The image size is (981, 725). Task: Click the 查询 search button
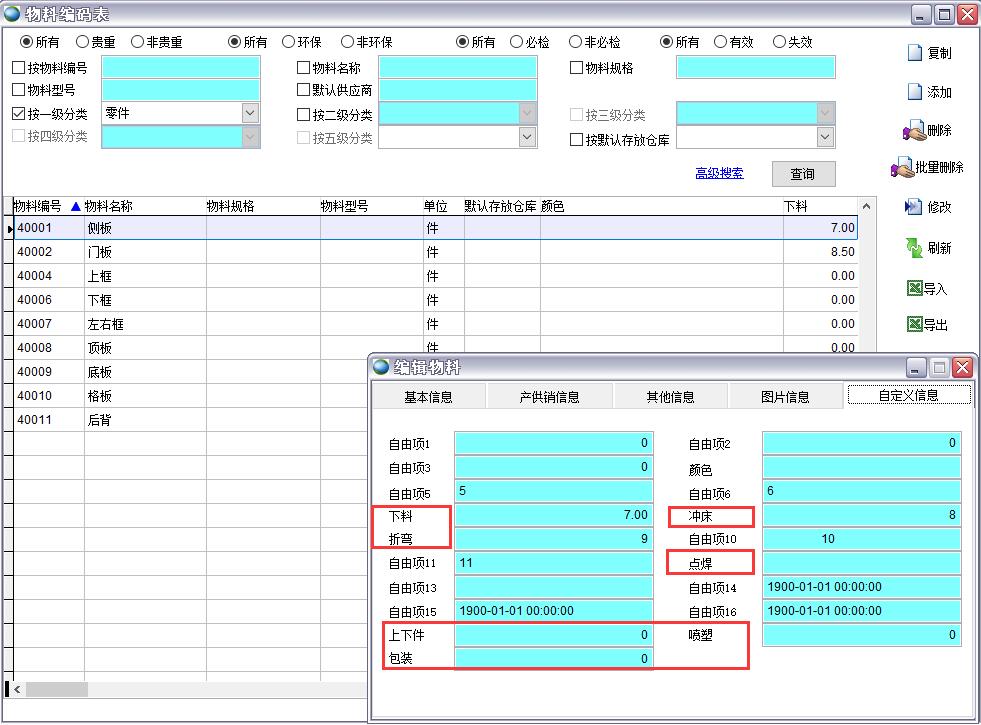click(x=802, y=174)
